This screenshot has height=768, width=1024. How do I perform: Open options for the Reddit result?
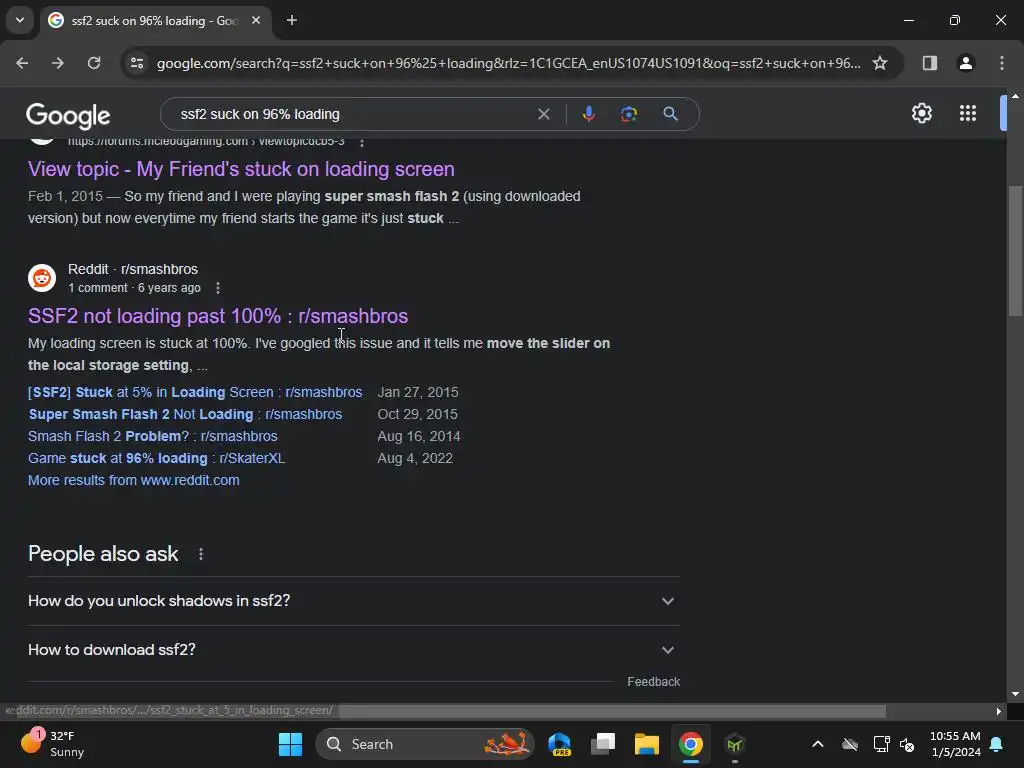[217, 288]
